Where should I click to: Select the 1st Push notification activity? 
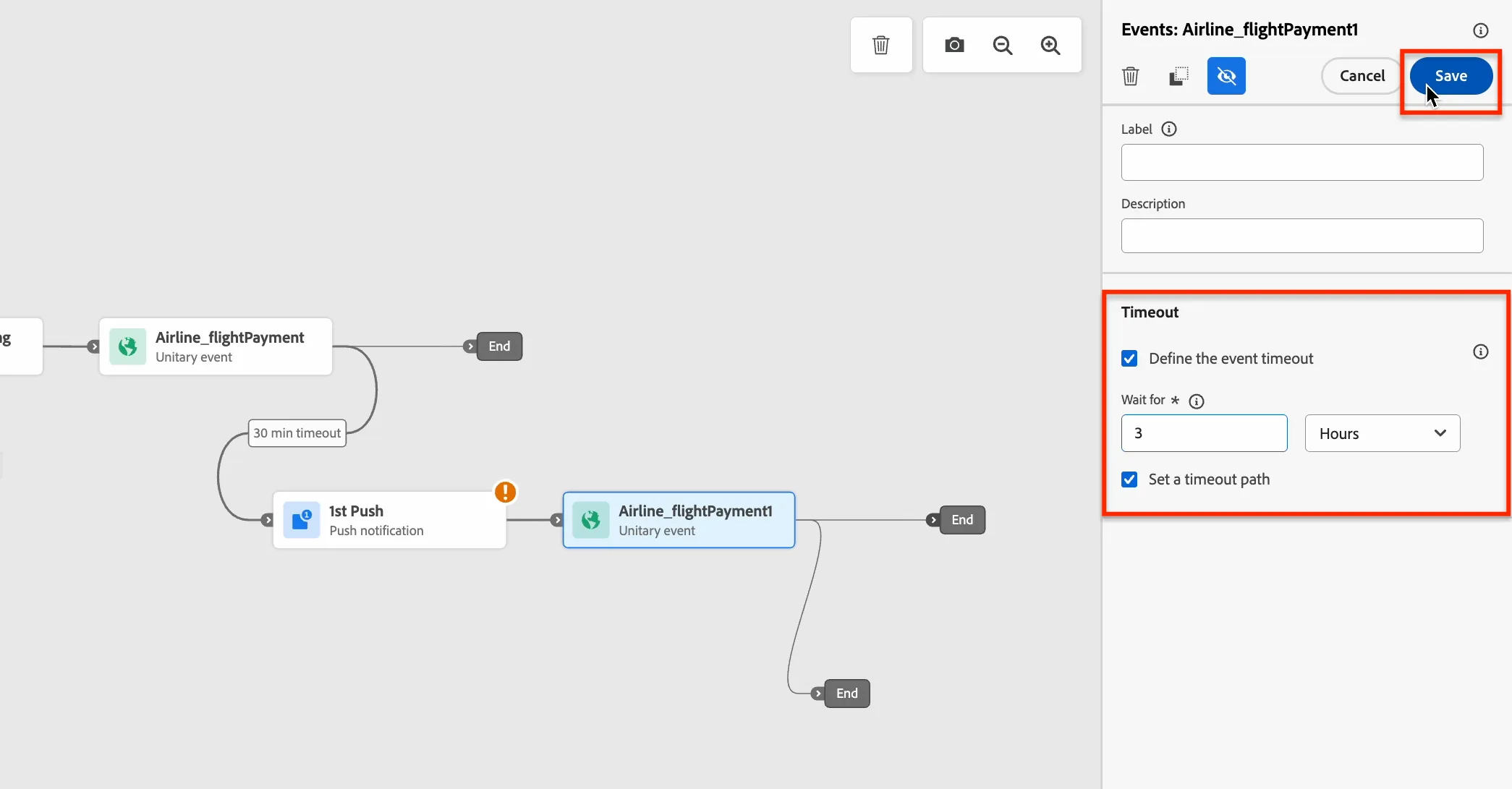[389, 520]
